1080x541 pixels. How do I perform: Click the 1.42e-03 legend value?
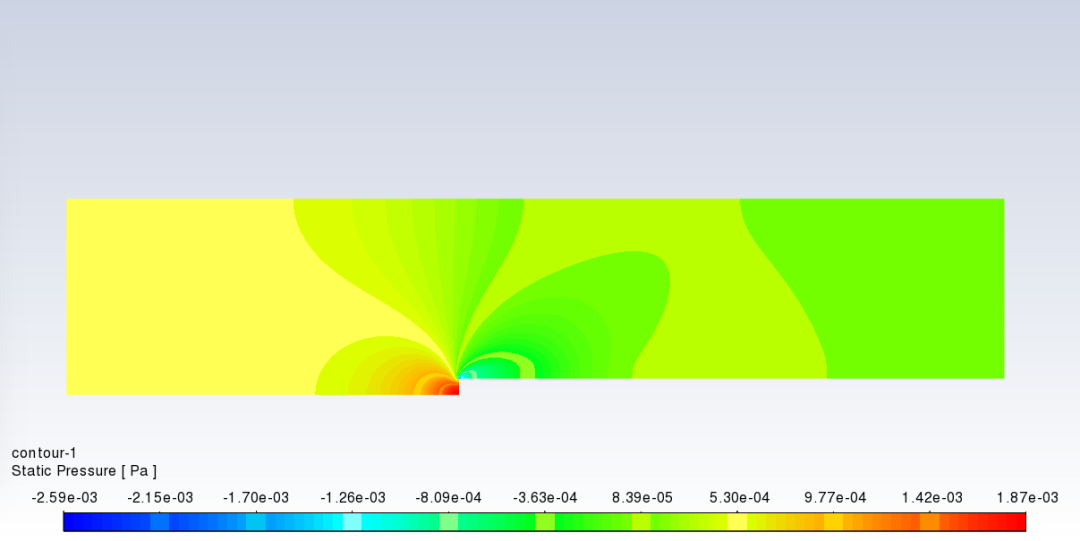tap(932, 498)
